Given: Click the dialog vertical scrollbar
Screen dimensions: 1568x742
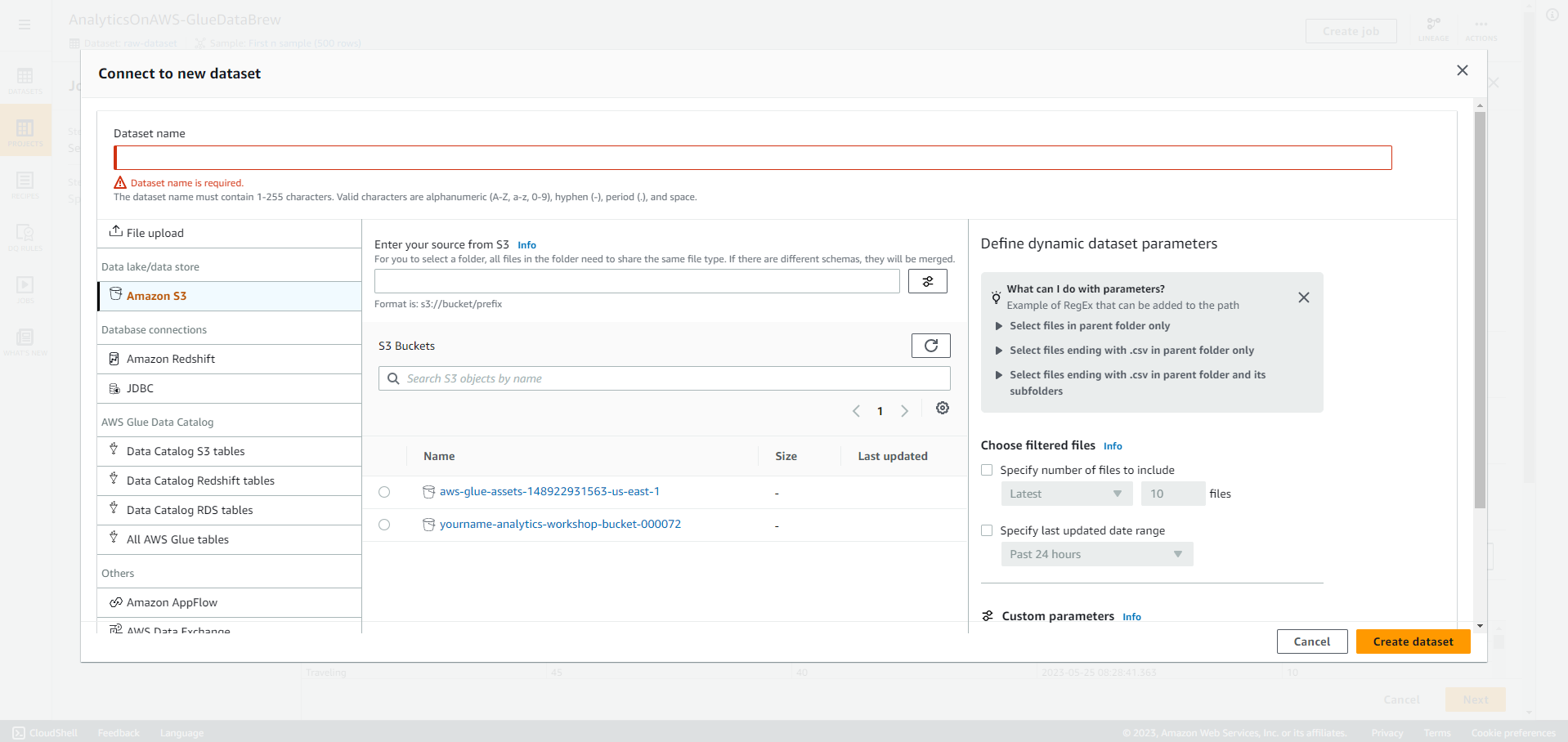Looking at the screenshot, I should 1480,311.
